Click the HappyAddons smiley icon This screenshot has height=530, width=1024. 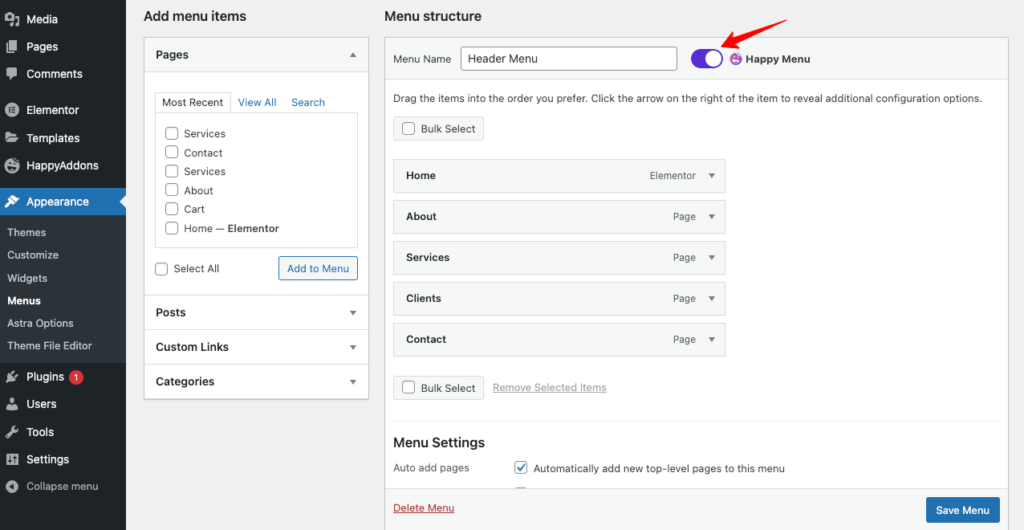[x=12, y=166]
